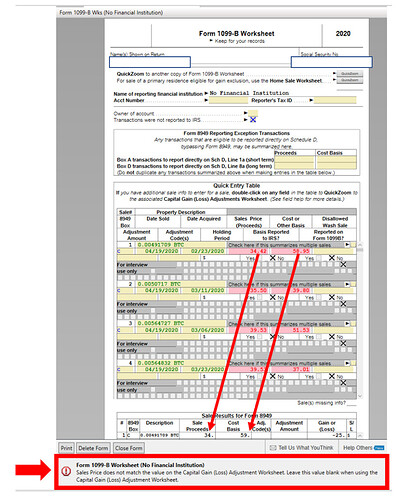The width and height of the screenshot is (407, 500).
Task: Click sale 1 date acquired 02/23/2020
Action: point(203,251)
